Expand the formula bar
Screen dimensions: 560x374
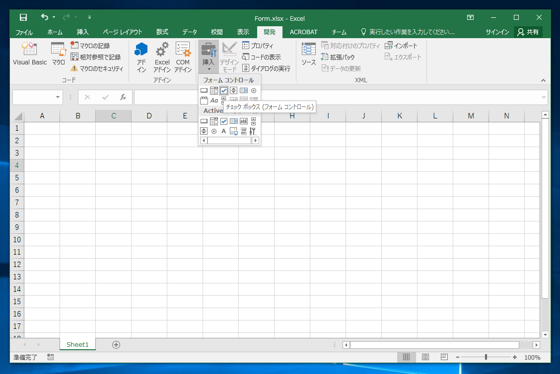(544, 97)
